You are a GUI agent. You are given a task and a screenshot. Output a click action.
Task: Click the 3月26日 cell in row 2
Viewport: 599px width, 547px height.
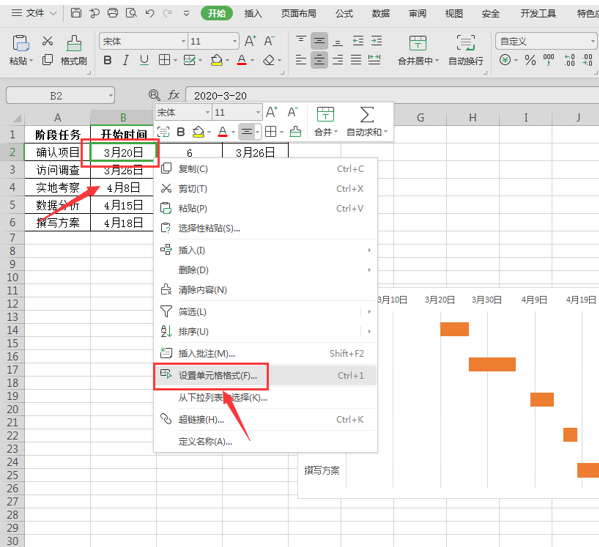coord(255,152)
